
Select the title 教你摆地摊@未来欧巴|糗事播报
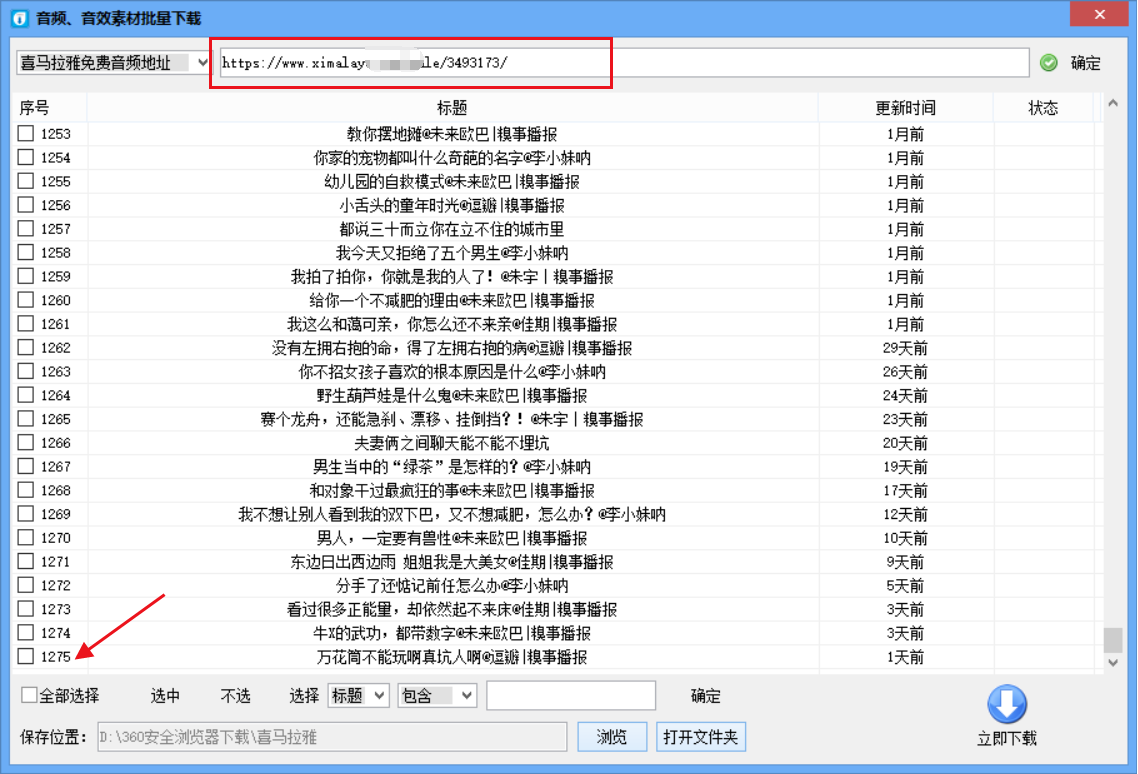pos(451,134)
